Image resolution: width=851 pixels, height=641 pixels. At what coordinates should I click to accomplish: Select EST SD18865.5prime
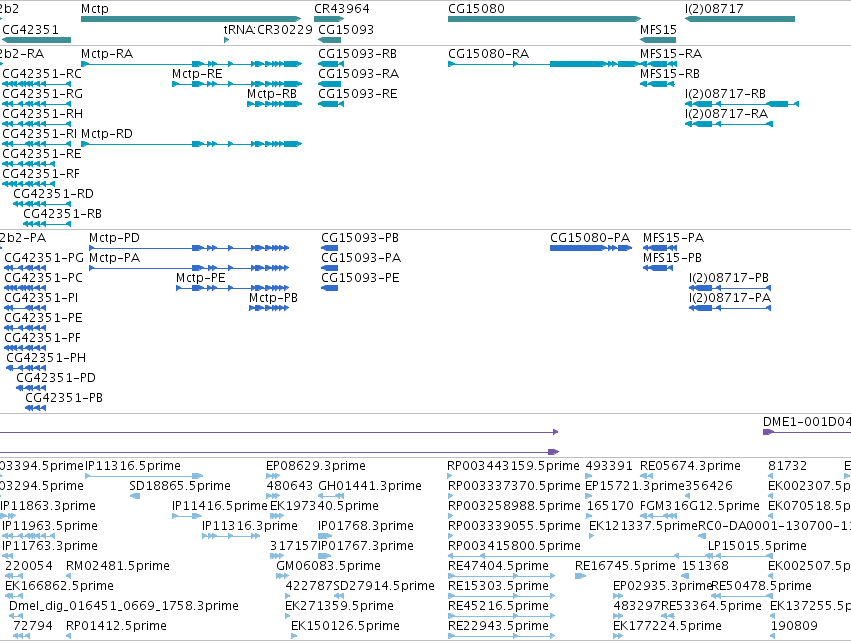pyautogui.click(x=180, y=486)
